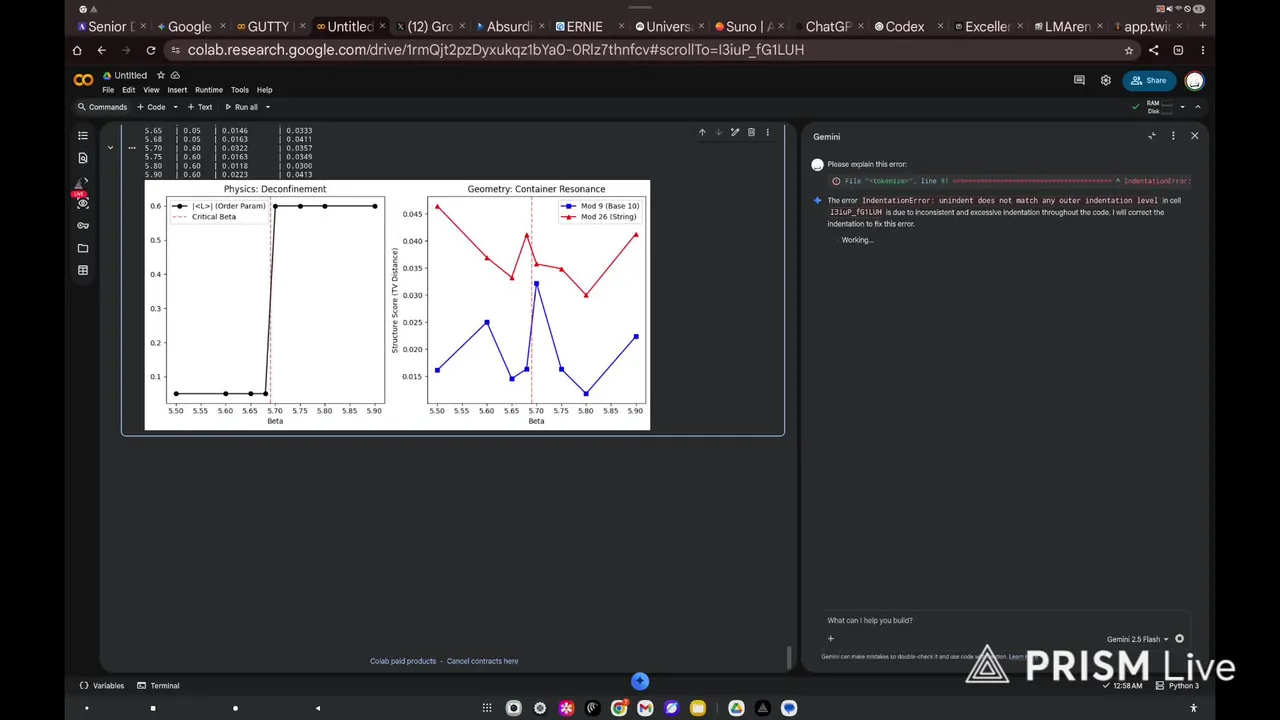Check the cloud save status icon
Screen dimensions: 1280x720
pos(175,75)
